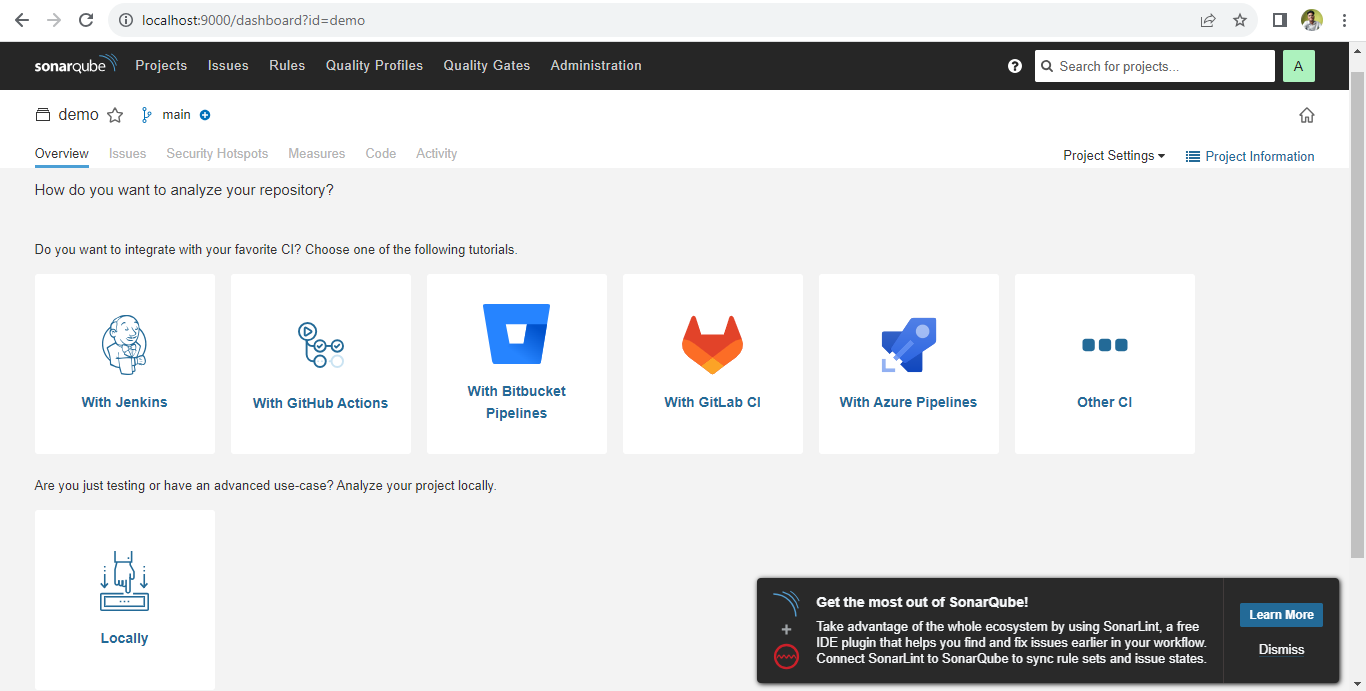
Task: Click the Learn More button
Action: 1281,615
